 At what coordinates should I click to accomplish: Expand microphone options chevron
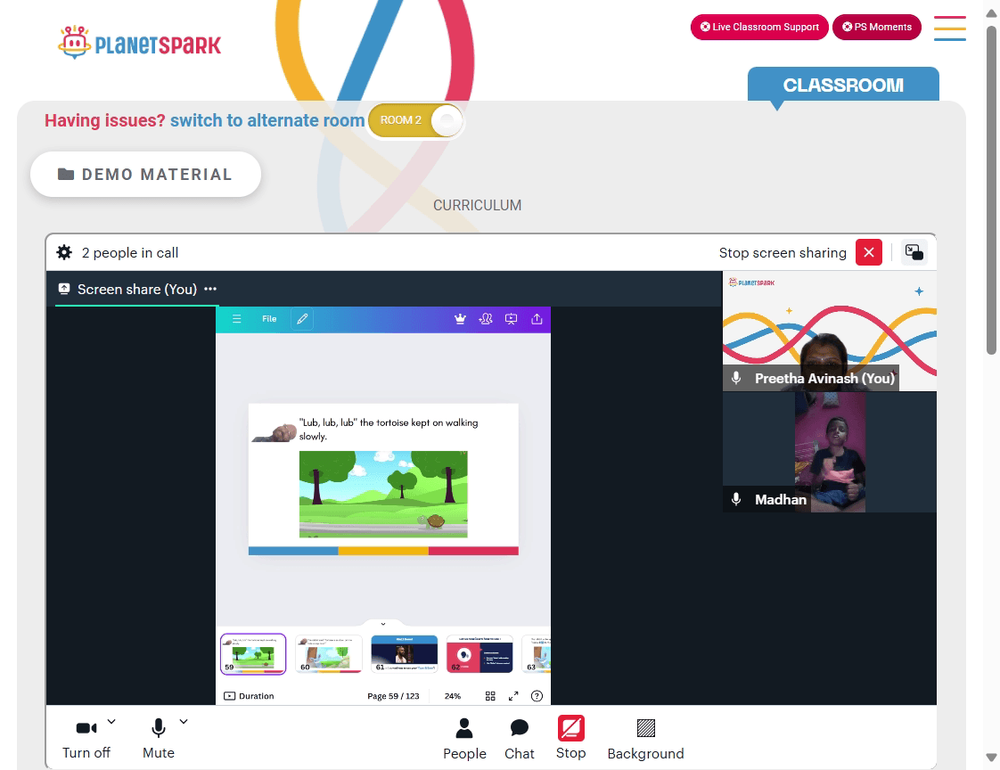tap(184, 722)
